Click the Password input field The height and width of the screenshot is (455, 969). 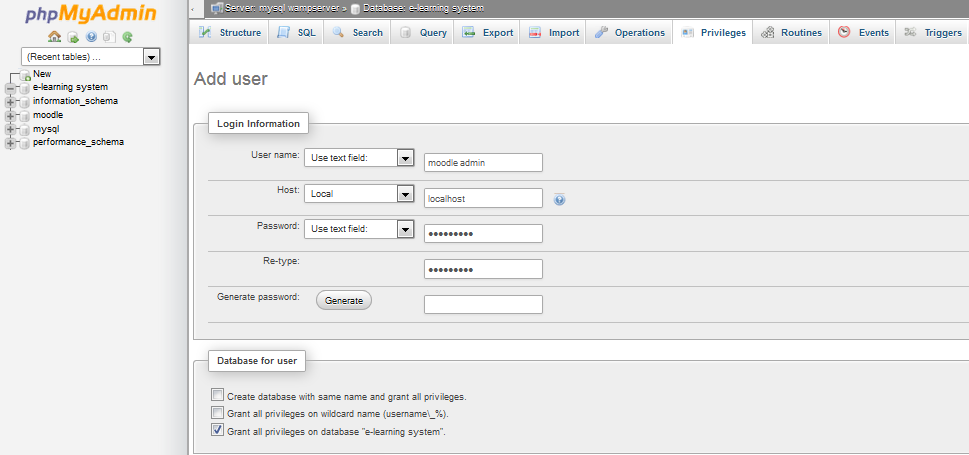coord(483,234)
